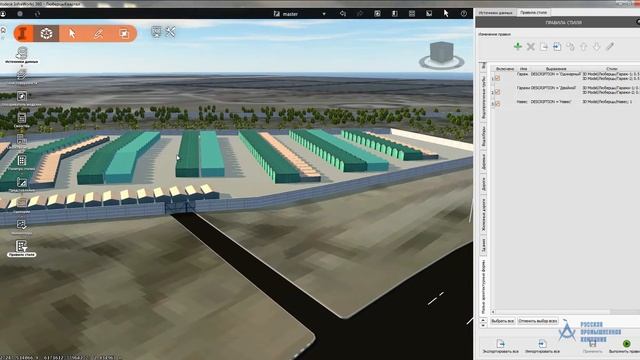Image resolution: width=640 pixels, height=360 pixels.
Task: Select the build and manage model tool group
Action: coord(47,33)
